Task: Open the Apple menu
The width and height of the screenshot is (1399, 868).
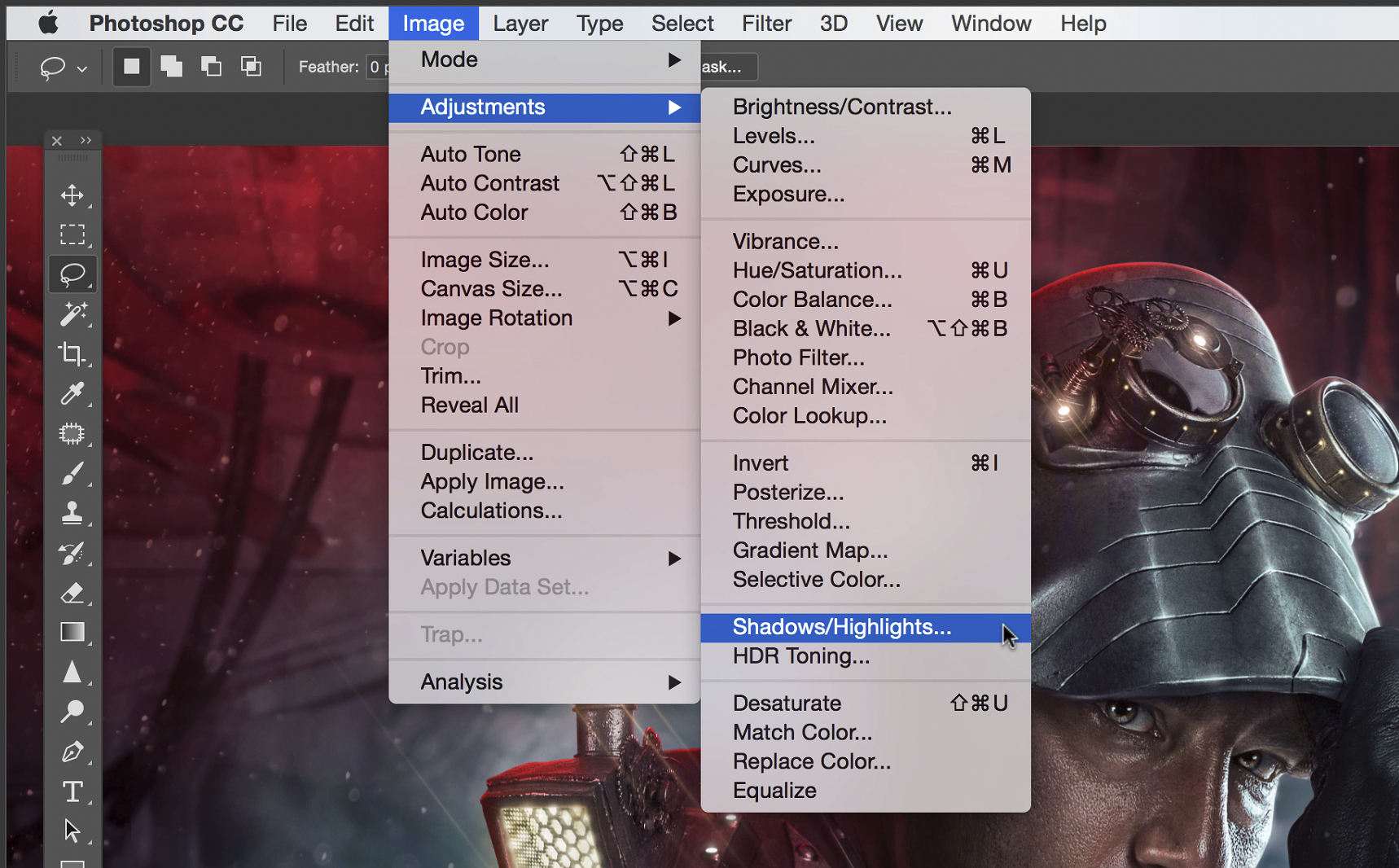Action: click(x=49, y=23)
